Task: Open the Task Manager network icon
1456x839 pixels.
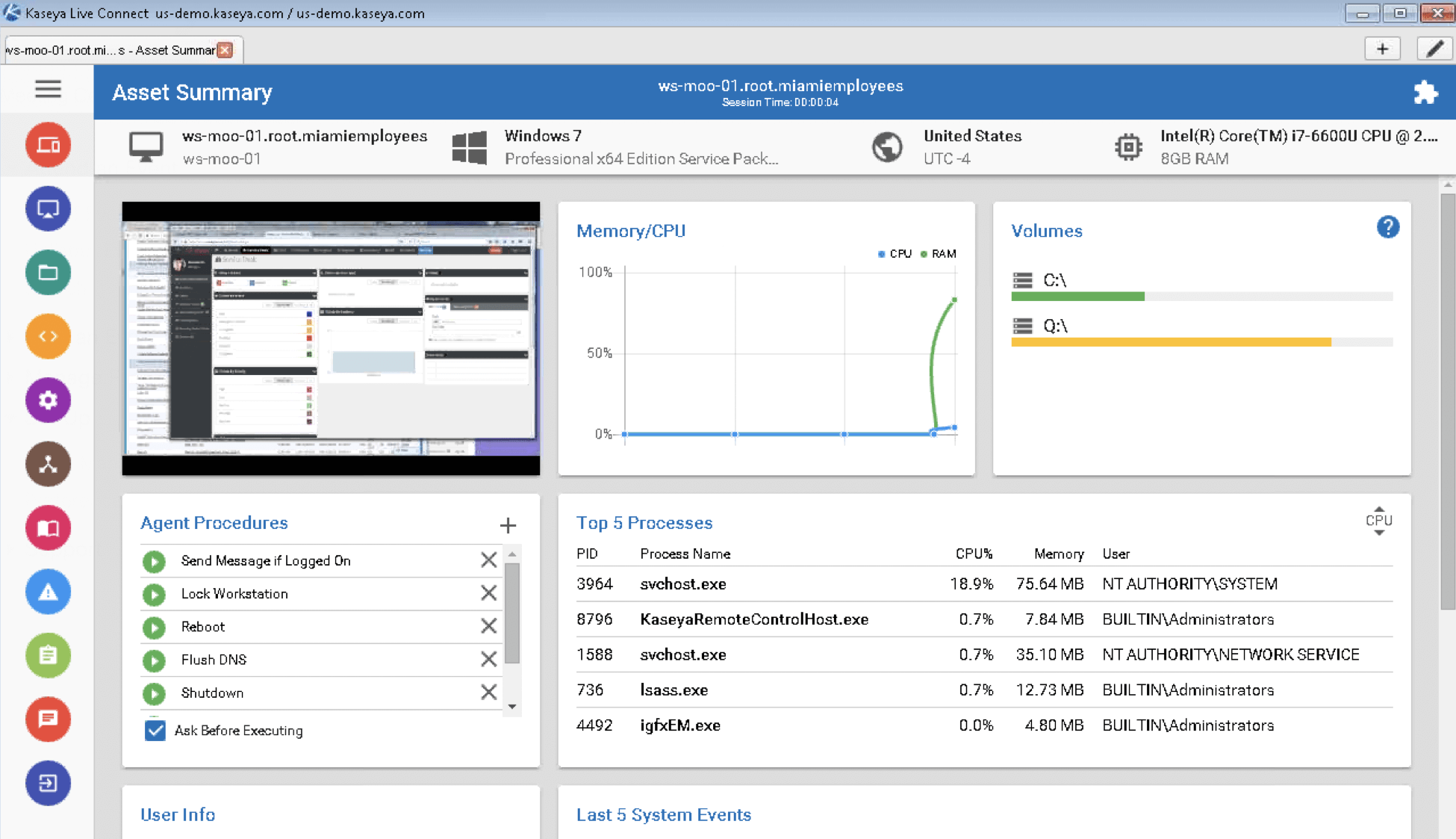Action: click(x=47, y=464)
